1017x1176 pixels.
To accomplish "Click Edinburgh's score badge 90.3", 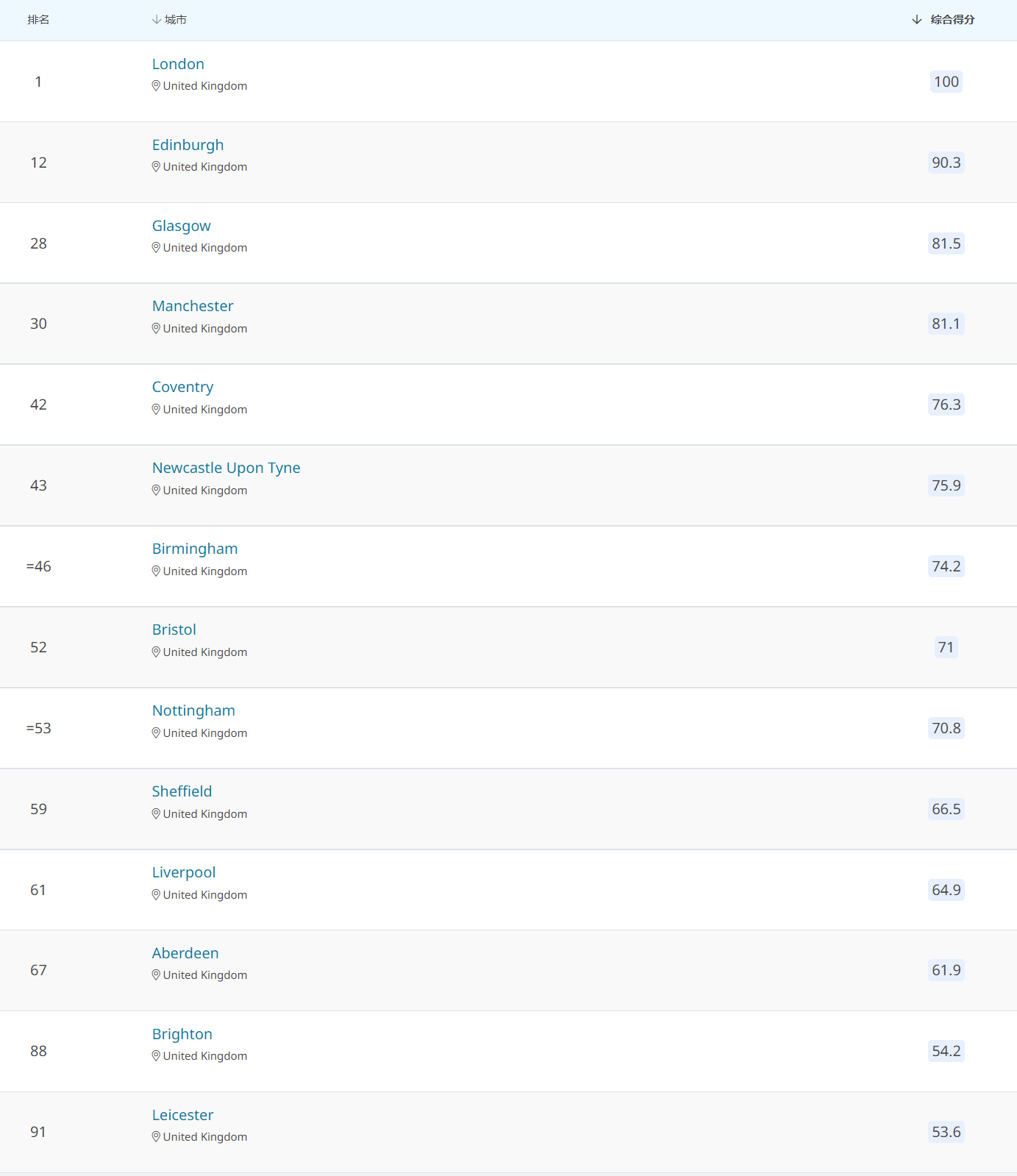I will click(946, 163).
